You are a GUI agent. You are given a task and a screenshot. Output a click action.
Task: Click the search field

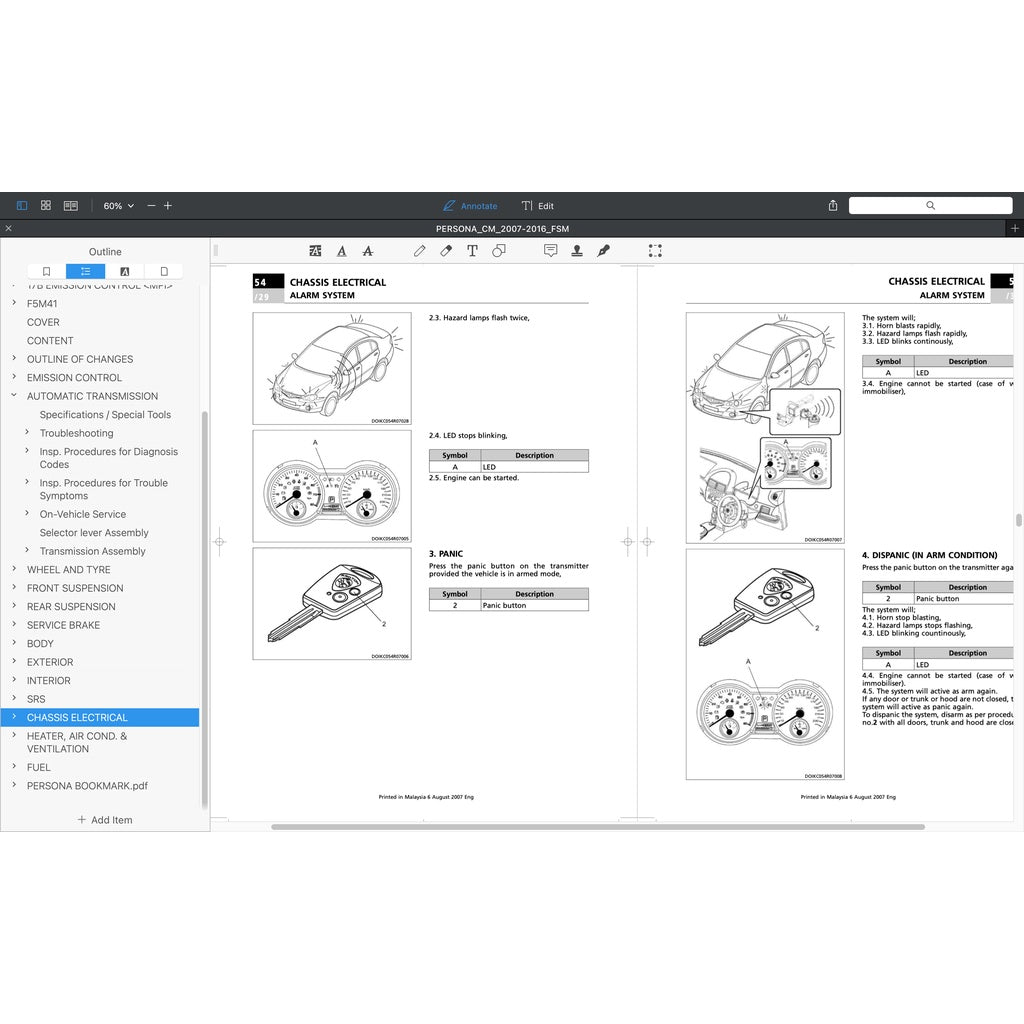pos(930,205)
